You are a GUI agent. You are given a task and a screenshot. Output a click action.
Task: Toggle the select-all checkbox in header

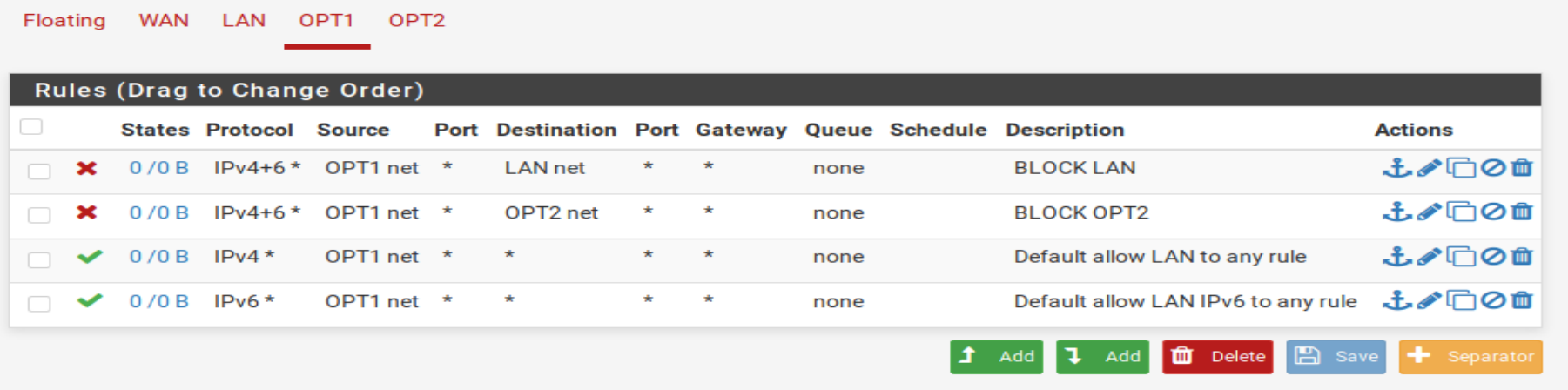tap(31, 127)
